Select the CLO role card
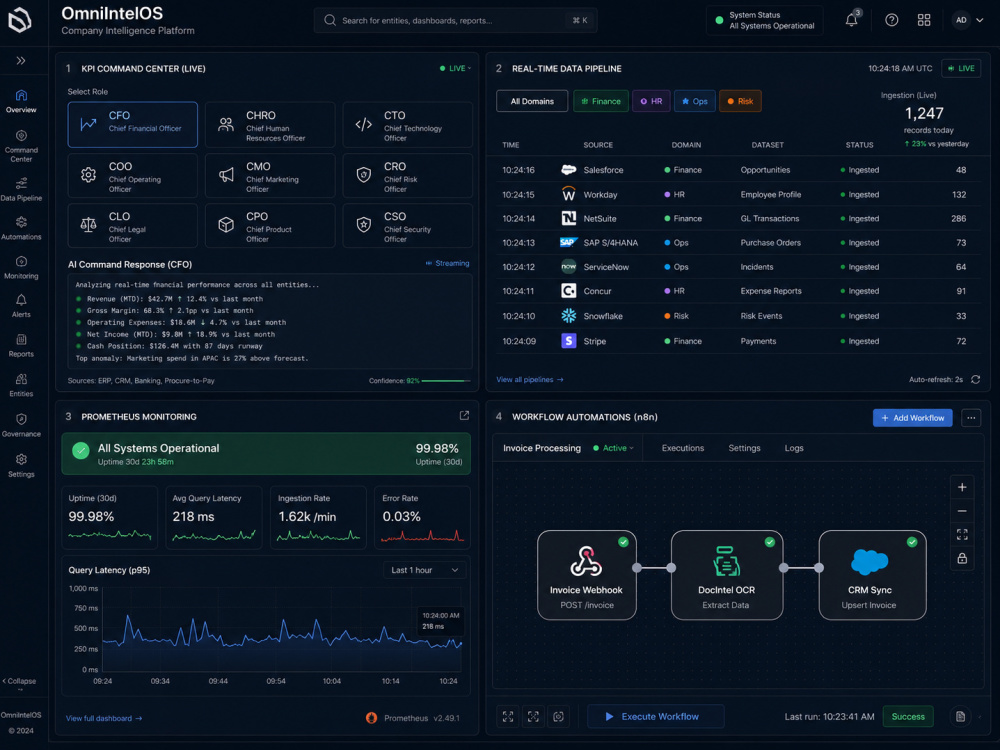The image size is (1000, 750). click(x=133, y=225)
